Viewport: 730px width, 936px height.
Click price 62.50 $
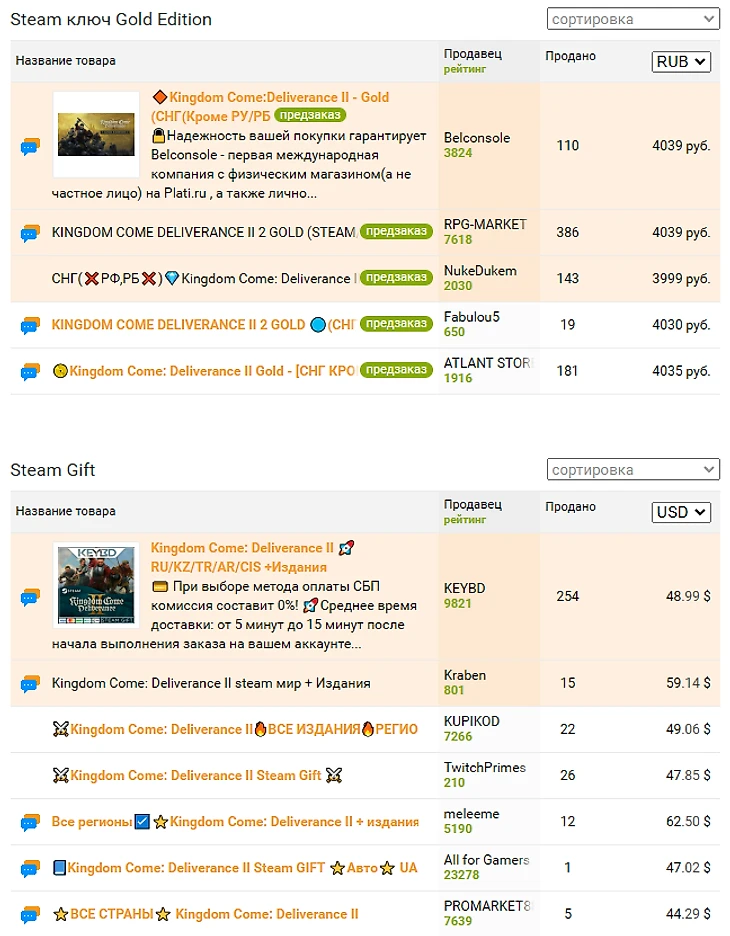[688, 821]
